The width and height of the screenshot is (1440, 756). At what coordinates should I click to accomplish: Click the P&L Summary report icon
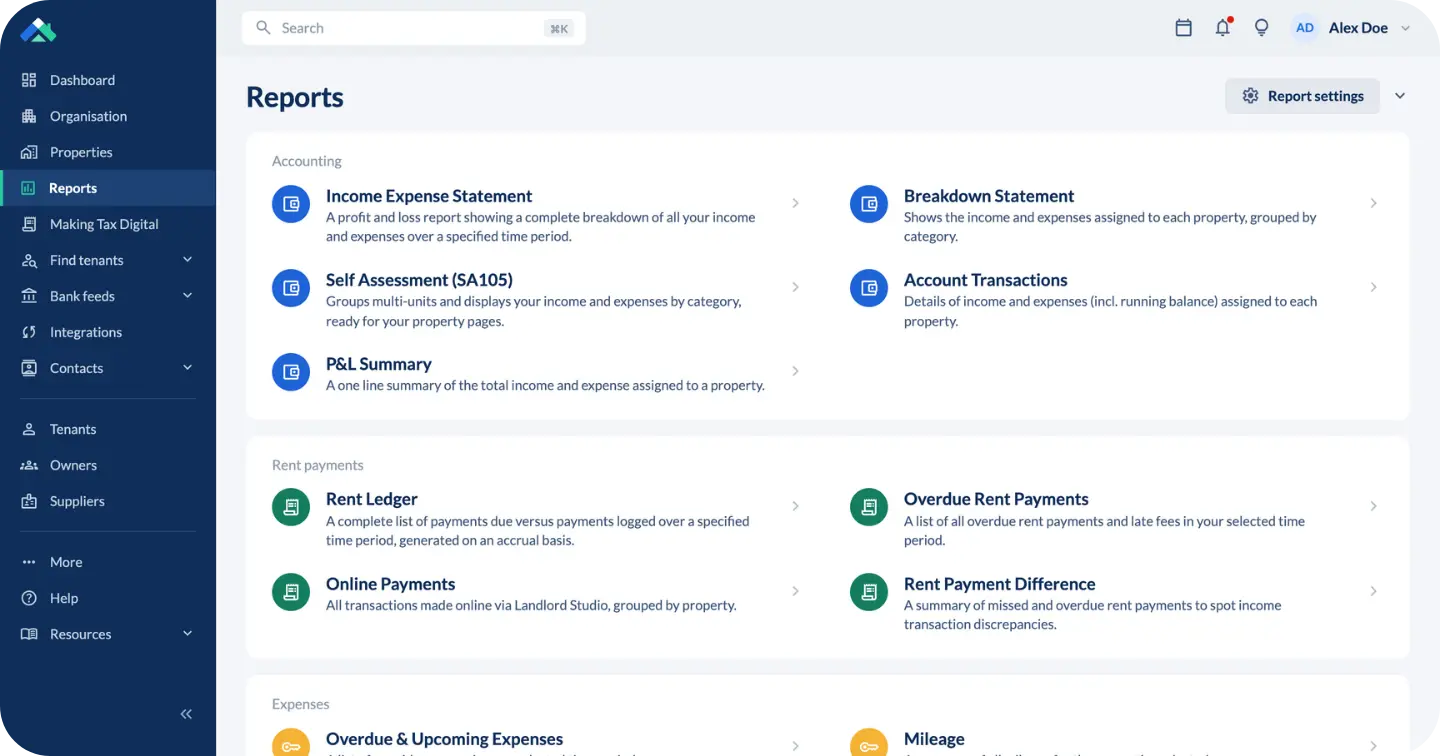pos(291,372)
